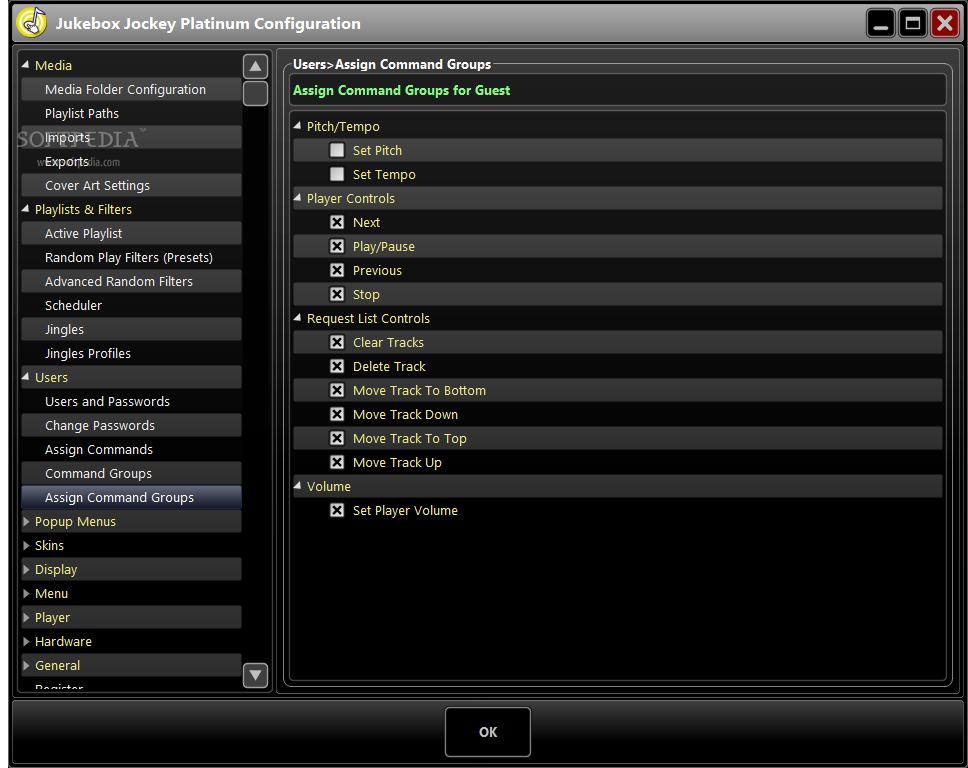Expand the Display section
This screenshot has height=768, width=968.
(x=26, y=570)
